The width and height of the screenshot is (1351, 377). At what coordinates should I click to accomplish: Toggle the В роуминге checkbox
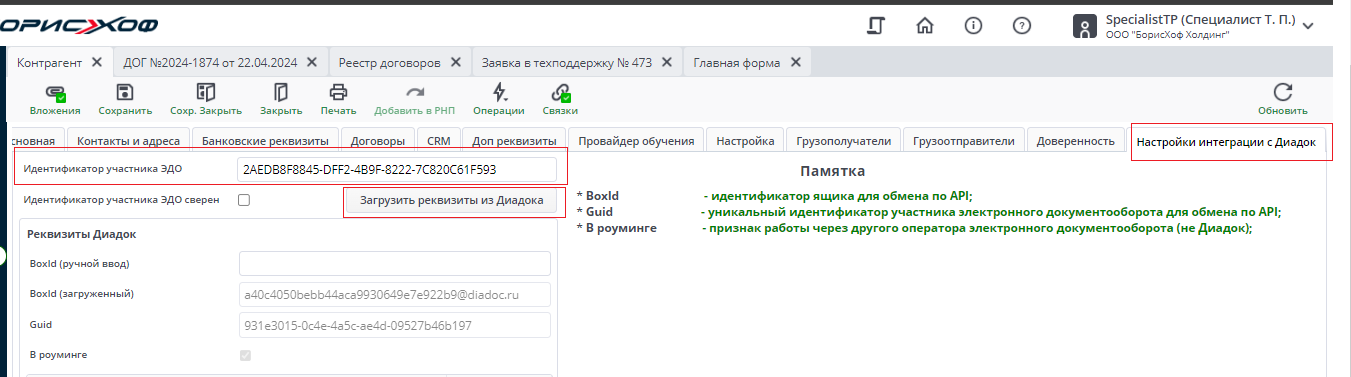coord(245,355)
